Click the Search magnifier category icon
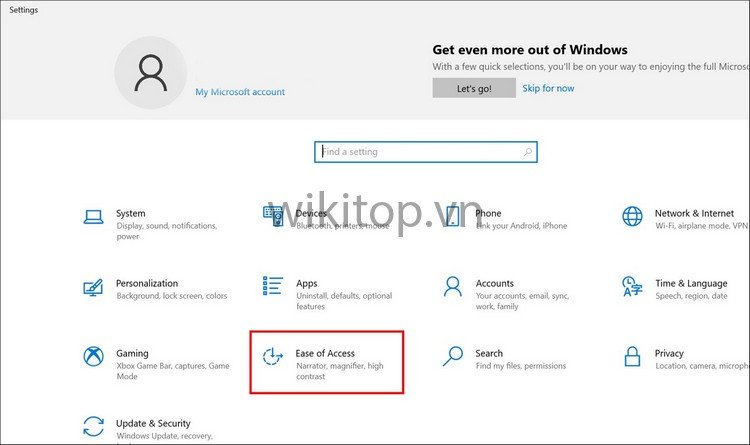This screenshot has width=750, height=445. [453, 357]
